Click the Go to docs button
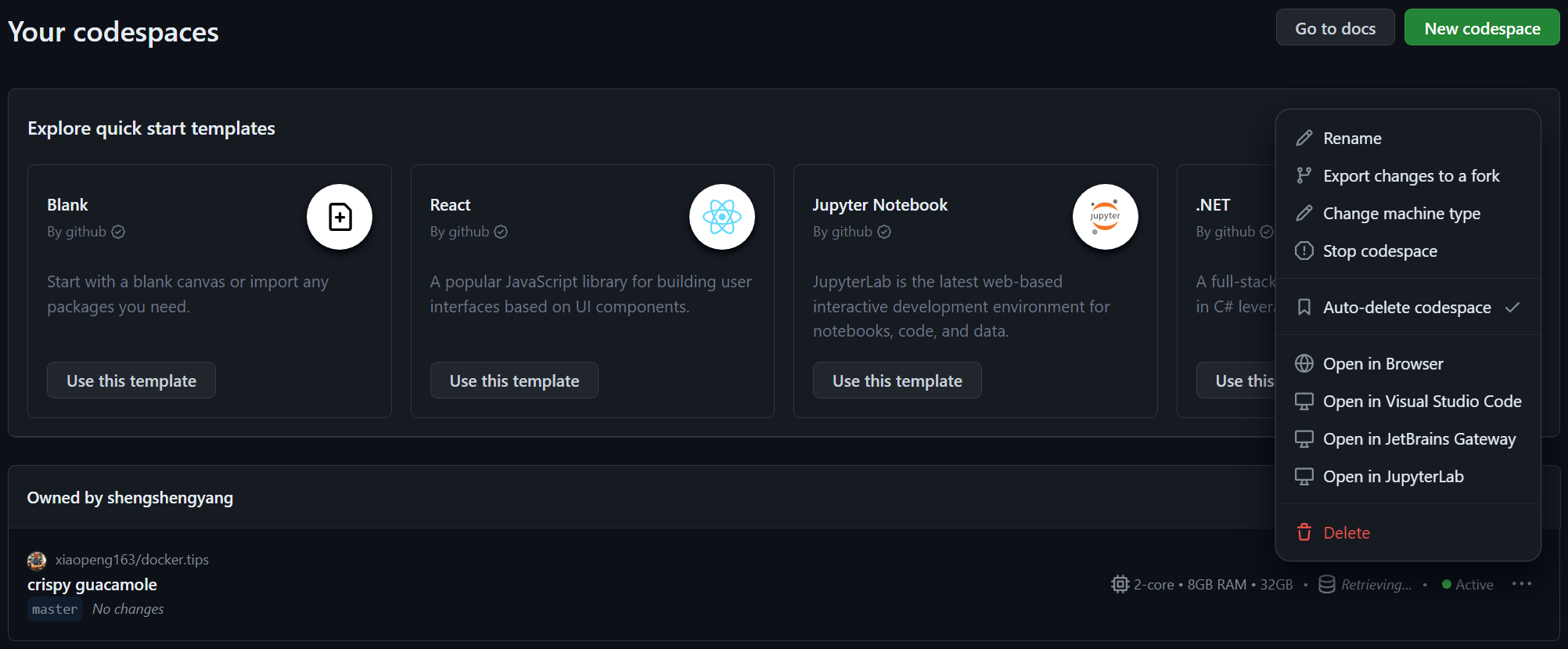1568x649 pixels. [1335, 28]
